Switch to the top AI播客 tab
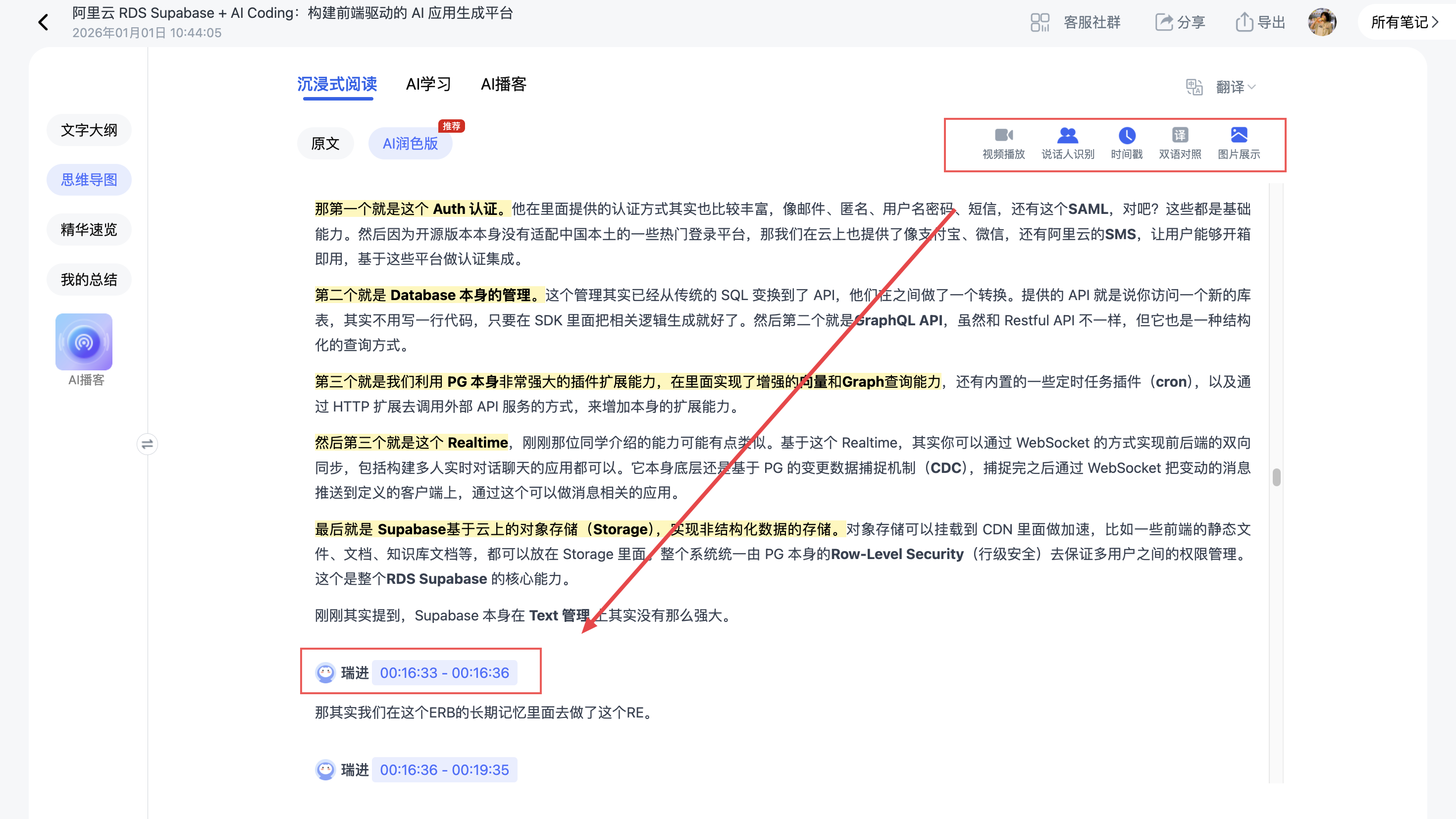1456x819 pixels. (503, 84)
